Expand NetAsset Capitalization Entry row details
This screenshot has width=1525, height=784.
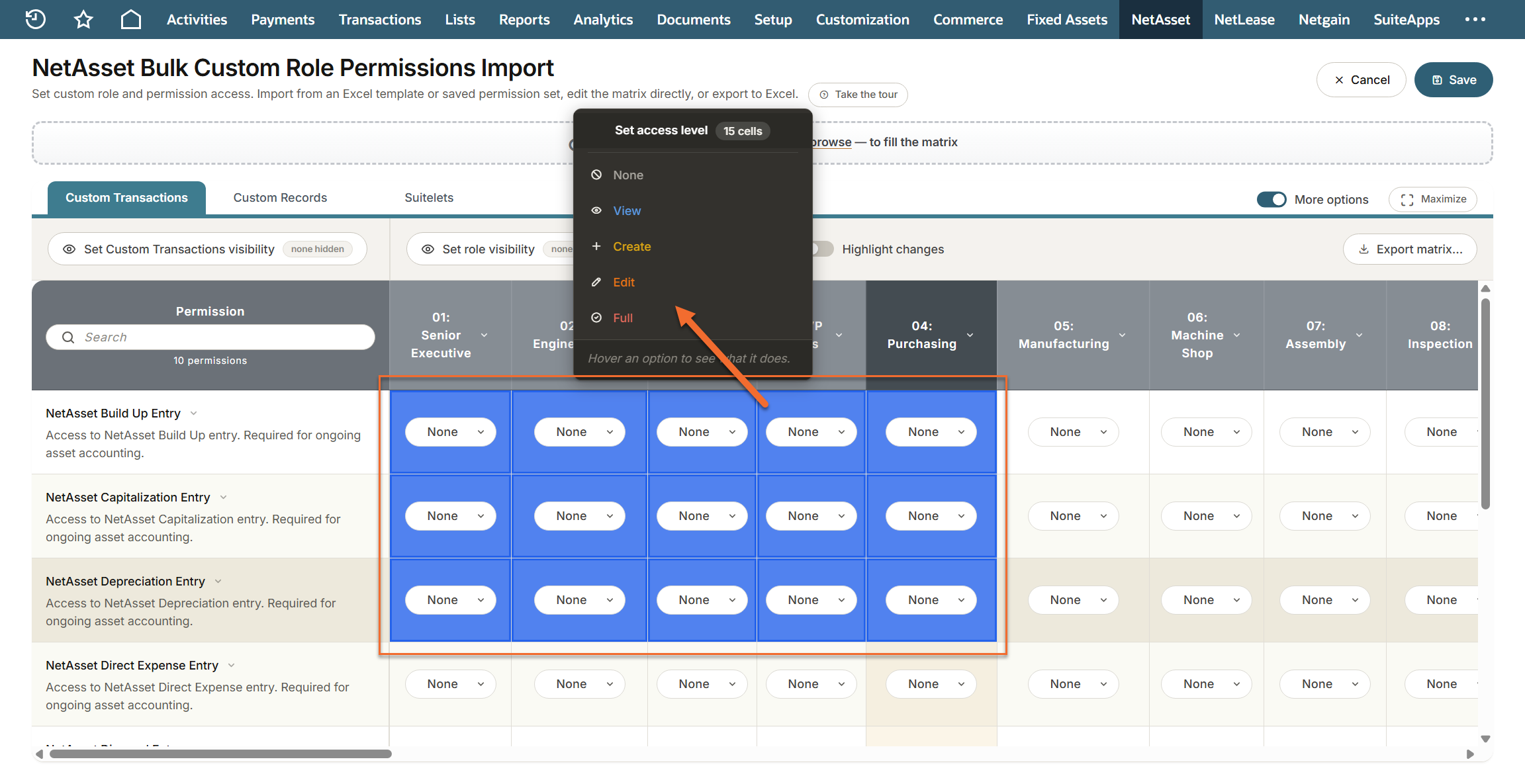pos(224,498)
